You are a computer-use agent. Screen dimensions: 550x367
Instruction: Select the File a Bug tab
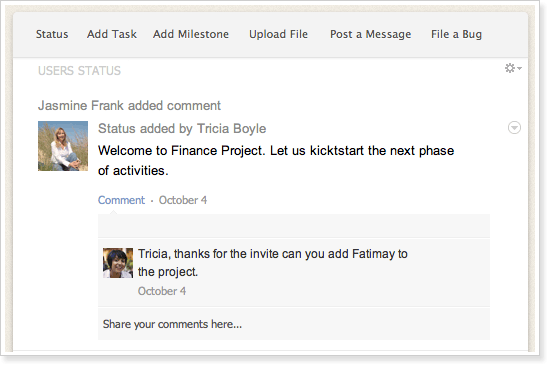[x=456, y=34]
